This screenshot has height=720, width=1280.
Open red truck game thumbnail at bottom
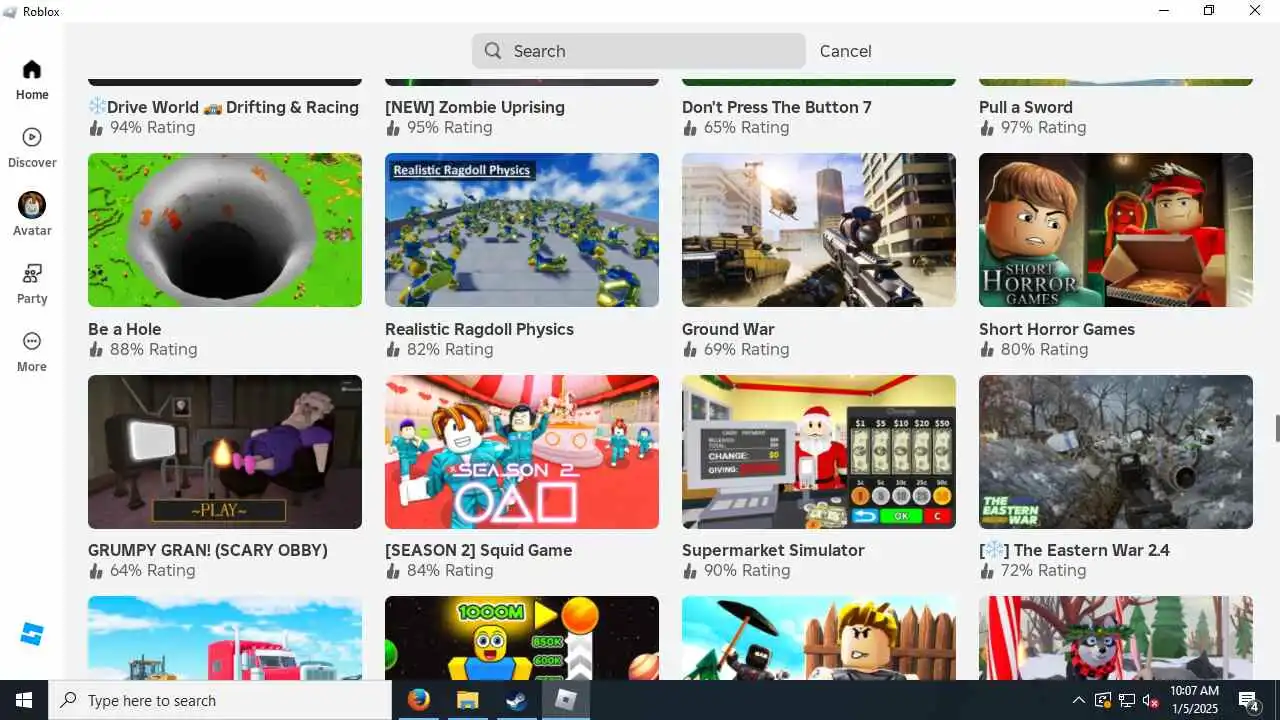point(225,638)
